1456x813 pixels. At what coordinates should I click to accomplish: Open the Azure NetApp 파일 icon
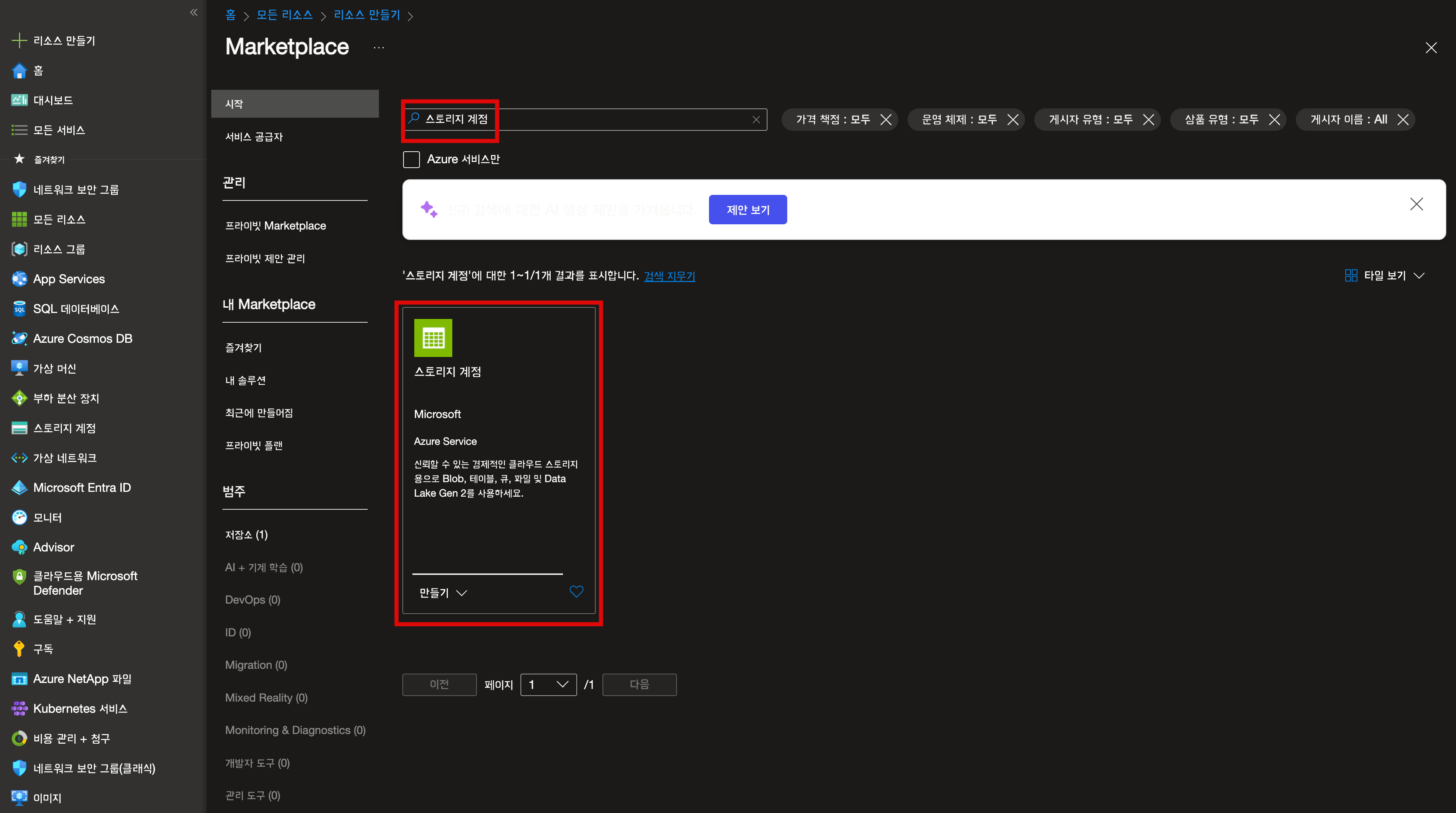[x=19, y=679]
